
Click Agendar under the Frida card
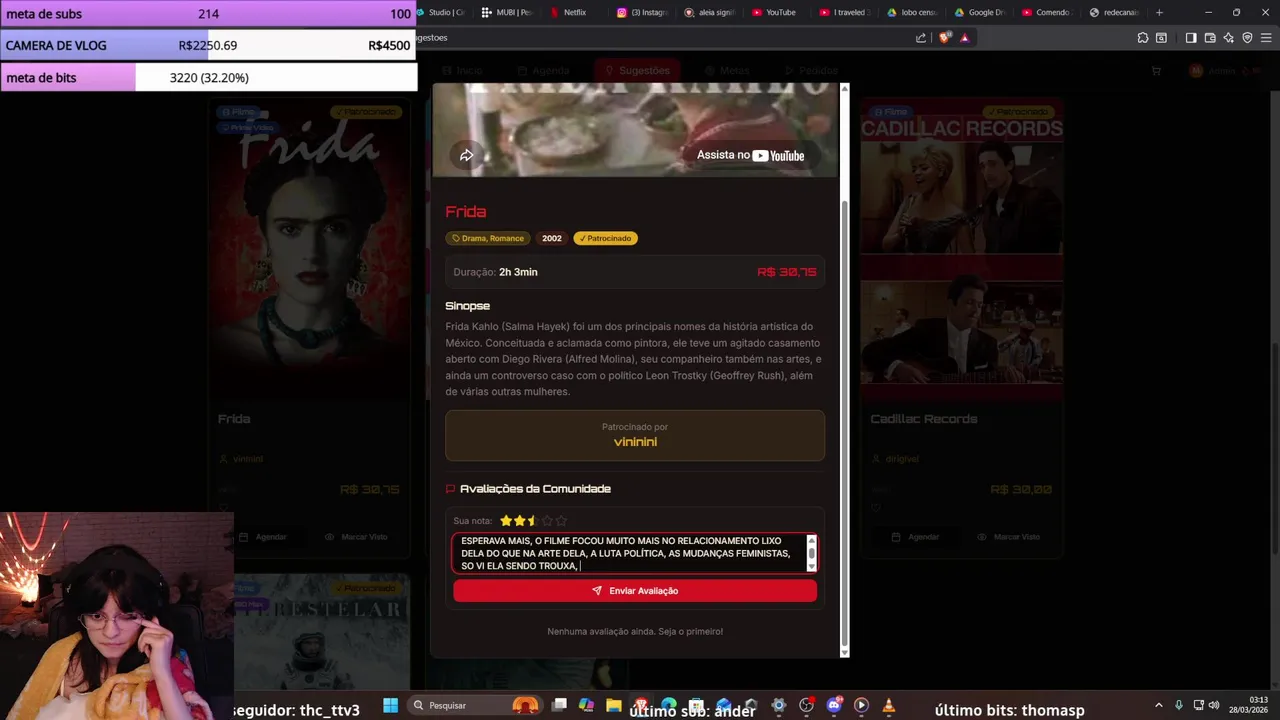click(x=263, y=537)
